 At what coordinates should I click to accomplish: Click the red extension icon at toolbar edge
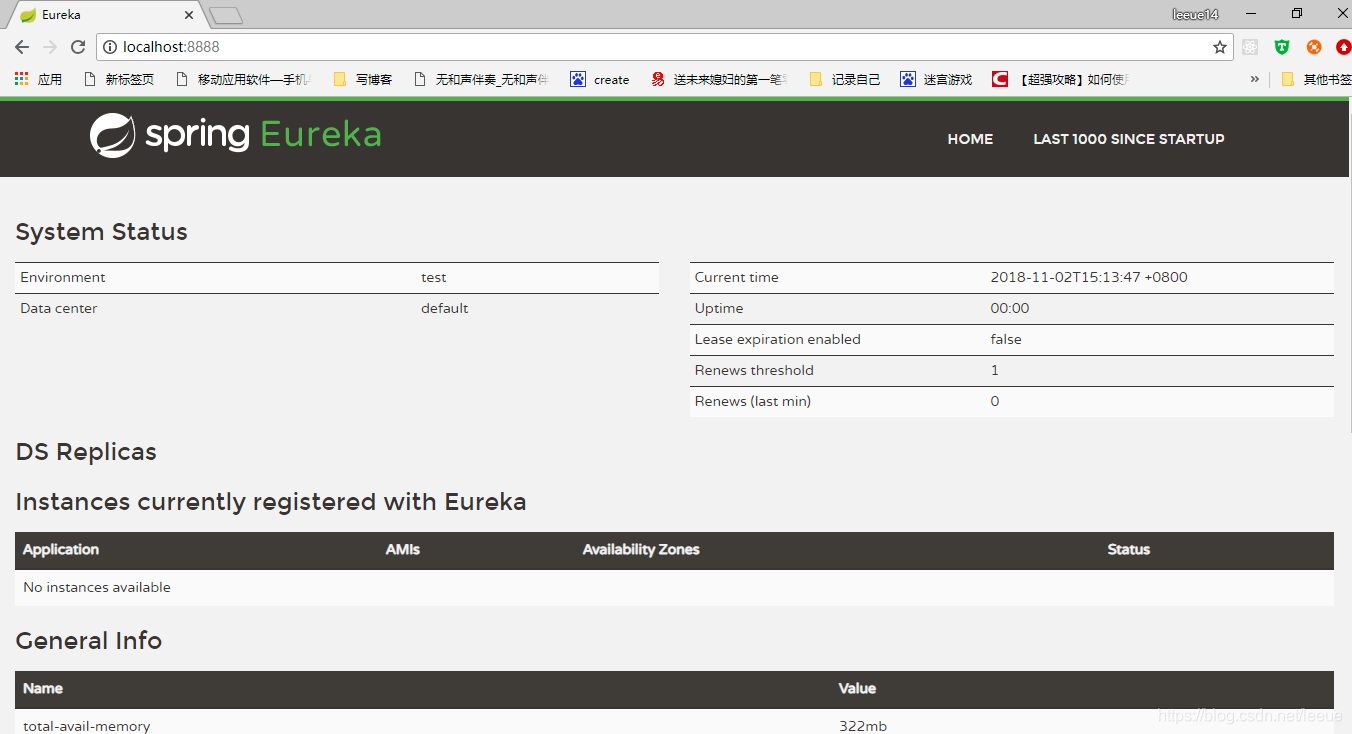pyautogui.click(x=1343, y=47)
